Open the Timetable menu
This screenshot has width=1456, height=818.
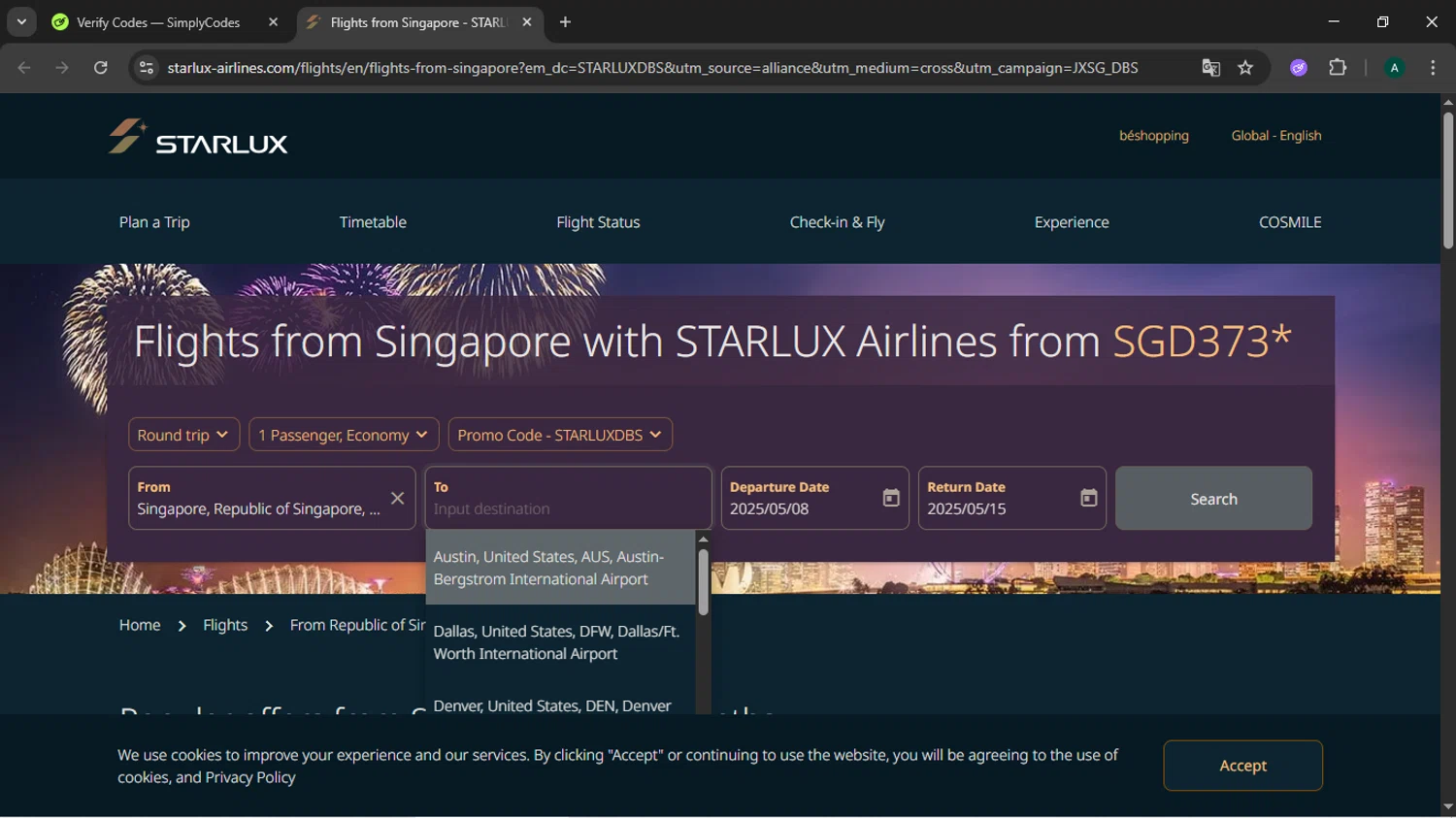(373, 222)
